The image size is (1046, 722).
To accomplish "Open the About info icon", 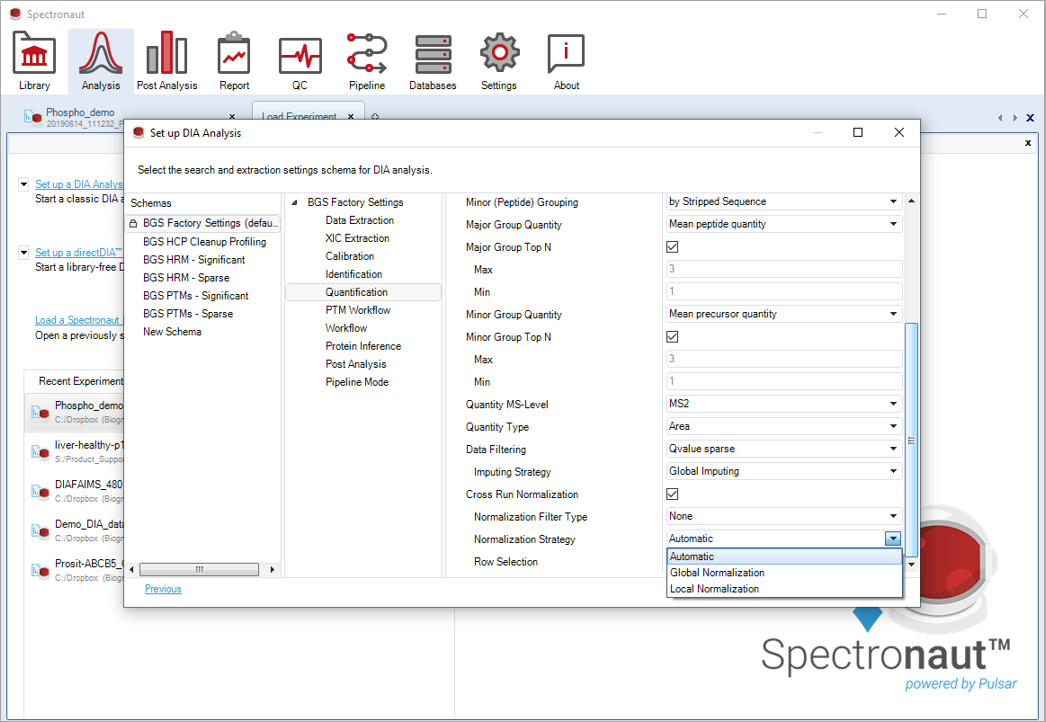I will (x=566, y=61).
